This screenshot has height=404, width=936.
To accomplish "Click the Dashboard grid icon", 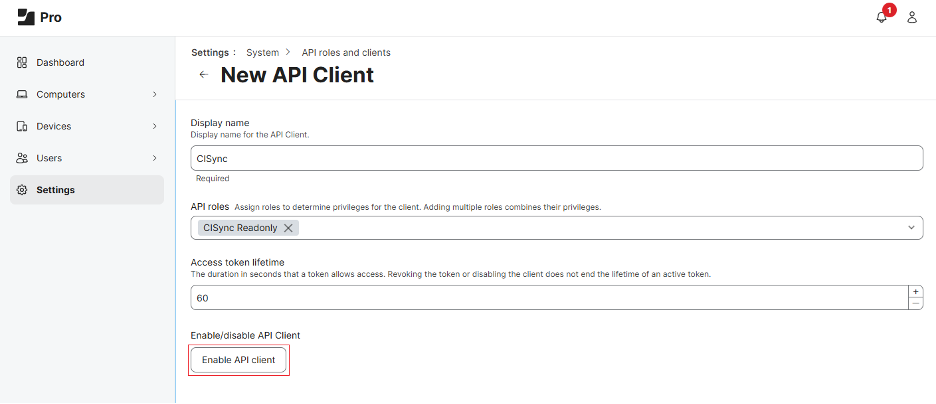I will (x=22, y=62).
